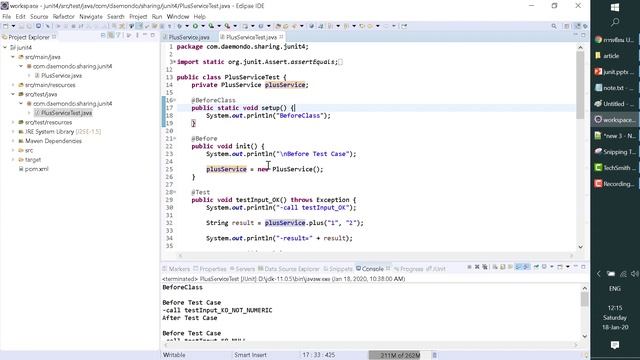Expand Maven Dependencies node
Image resolution: width=640 pixels, height=360 pixels.
coord(13,141)
